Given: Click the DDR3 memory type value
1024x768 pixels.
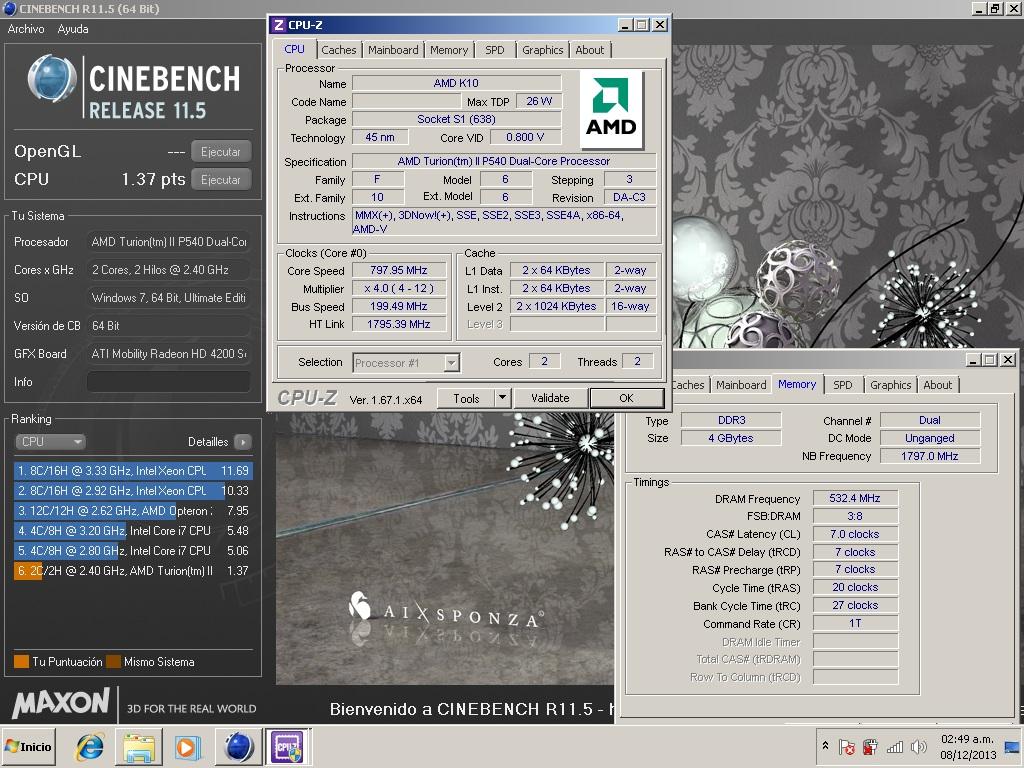Looking at the screenshot, I should click(731, 420).
